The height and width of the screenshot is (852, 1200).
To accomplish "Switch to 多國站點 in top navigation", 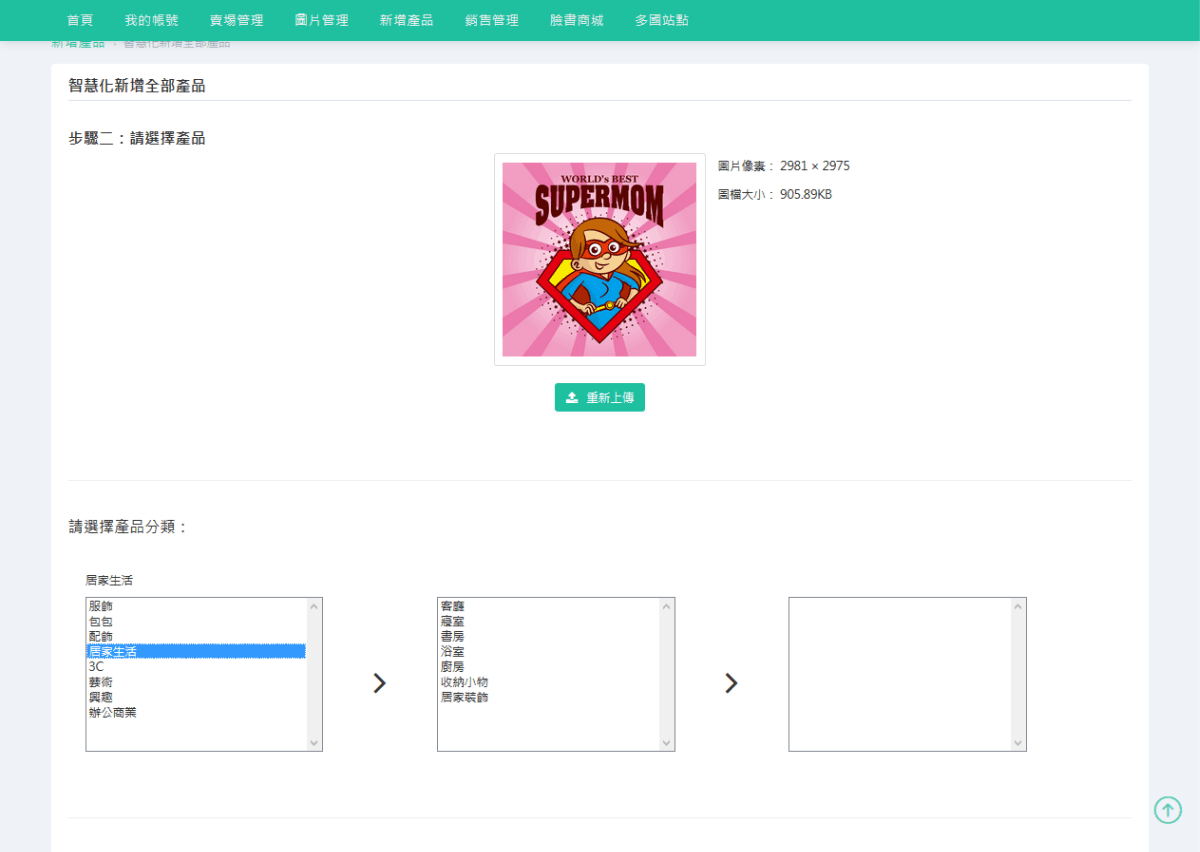I will coord(660,20).
